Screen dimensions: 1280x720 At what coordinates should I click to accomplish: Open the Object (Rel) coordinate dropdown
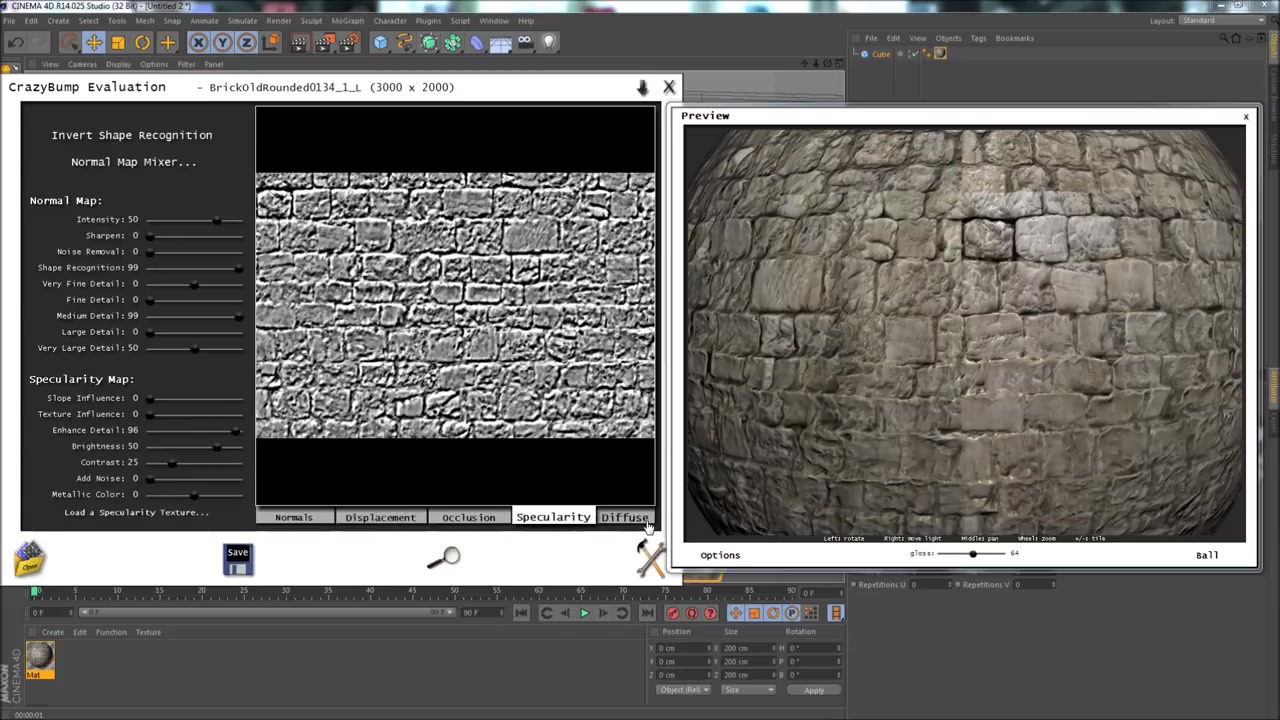[x=684, y=690]
